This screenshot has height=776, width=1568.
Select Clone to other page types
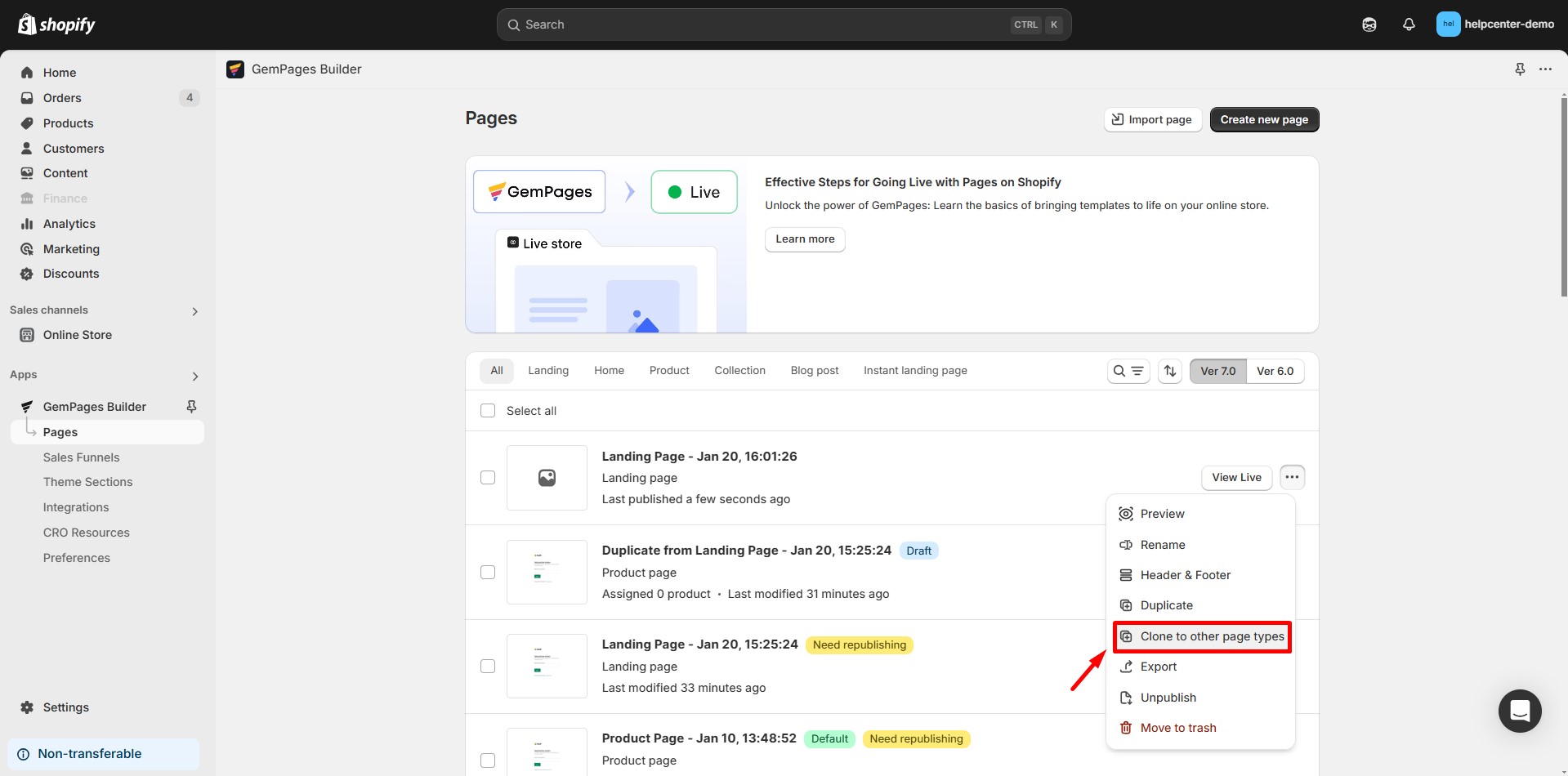(x=1201, y=636)
